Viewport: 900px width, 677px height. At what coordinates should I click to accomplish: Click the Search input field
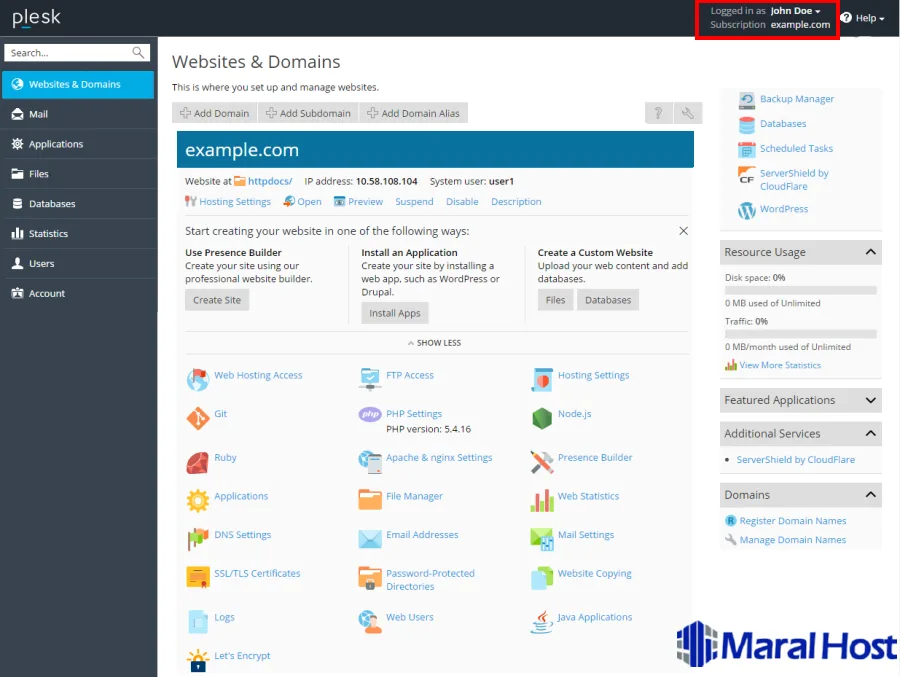tap(68, 53)
